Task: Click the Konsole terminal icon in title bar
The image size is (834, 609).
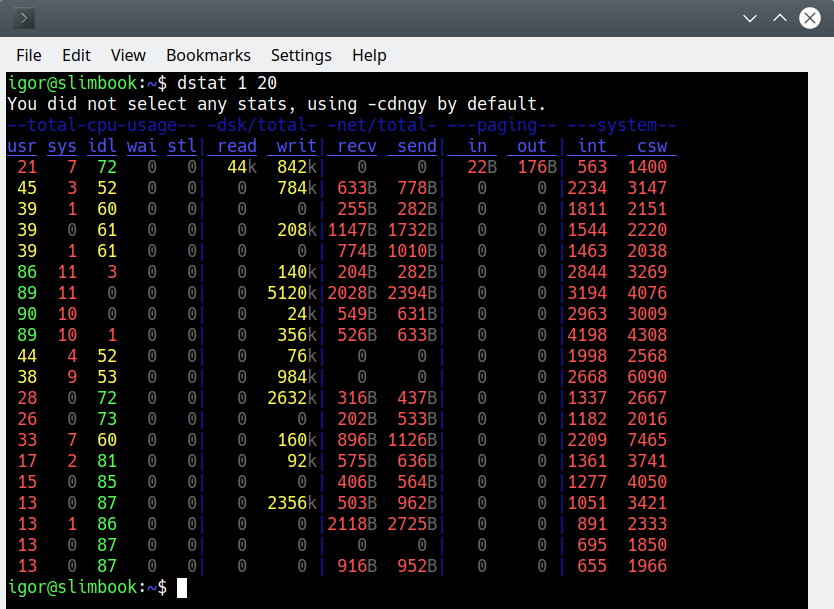Action: coord(23,18)
